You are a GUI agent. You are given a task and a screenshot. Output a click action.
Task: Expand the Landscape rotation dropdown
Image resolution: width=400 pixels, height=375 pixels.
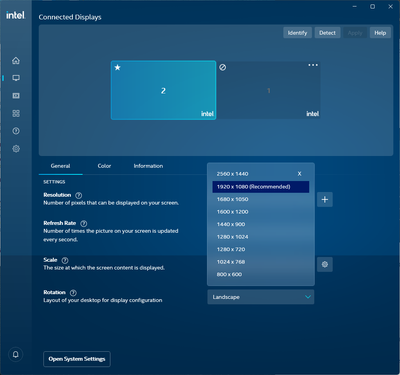pyautogui.click(x=261, y=297)
